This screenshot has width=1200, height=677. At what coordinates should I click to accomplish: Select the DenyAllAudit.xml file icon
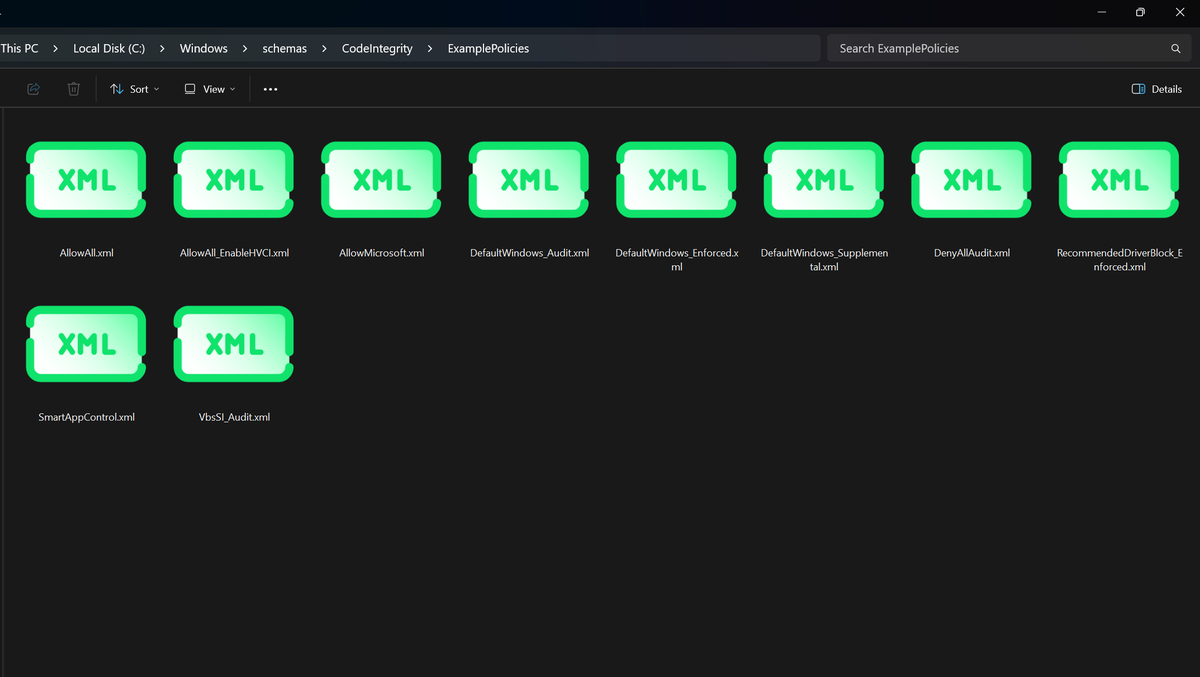point(972,180)
